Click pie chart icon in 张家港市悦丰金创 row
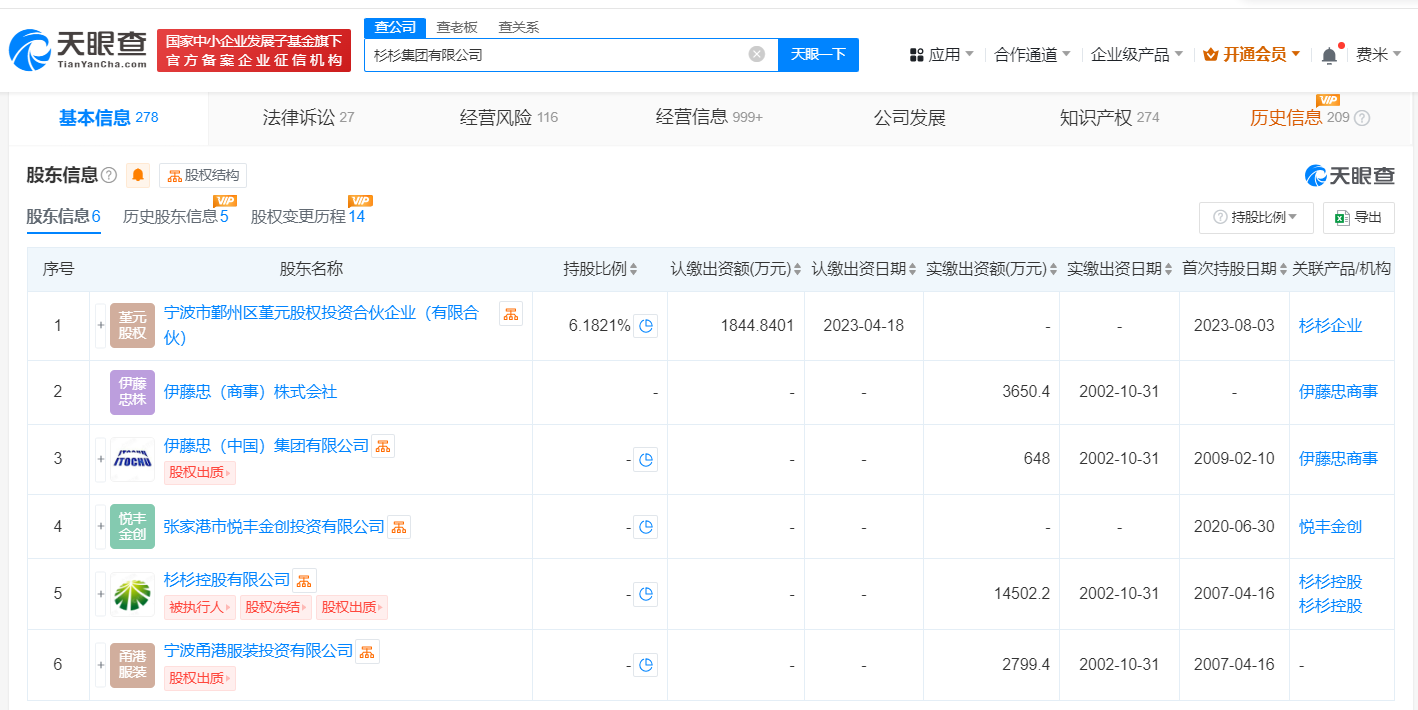This screenshot has width=1418, height=710. 646,527
